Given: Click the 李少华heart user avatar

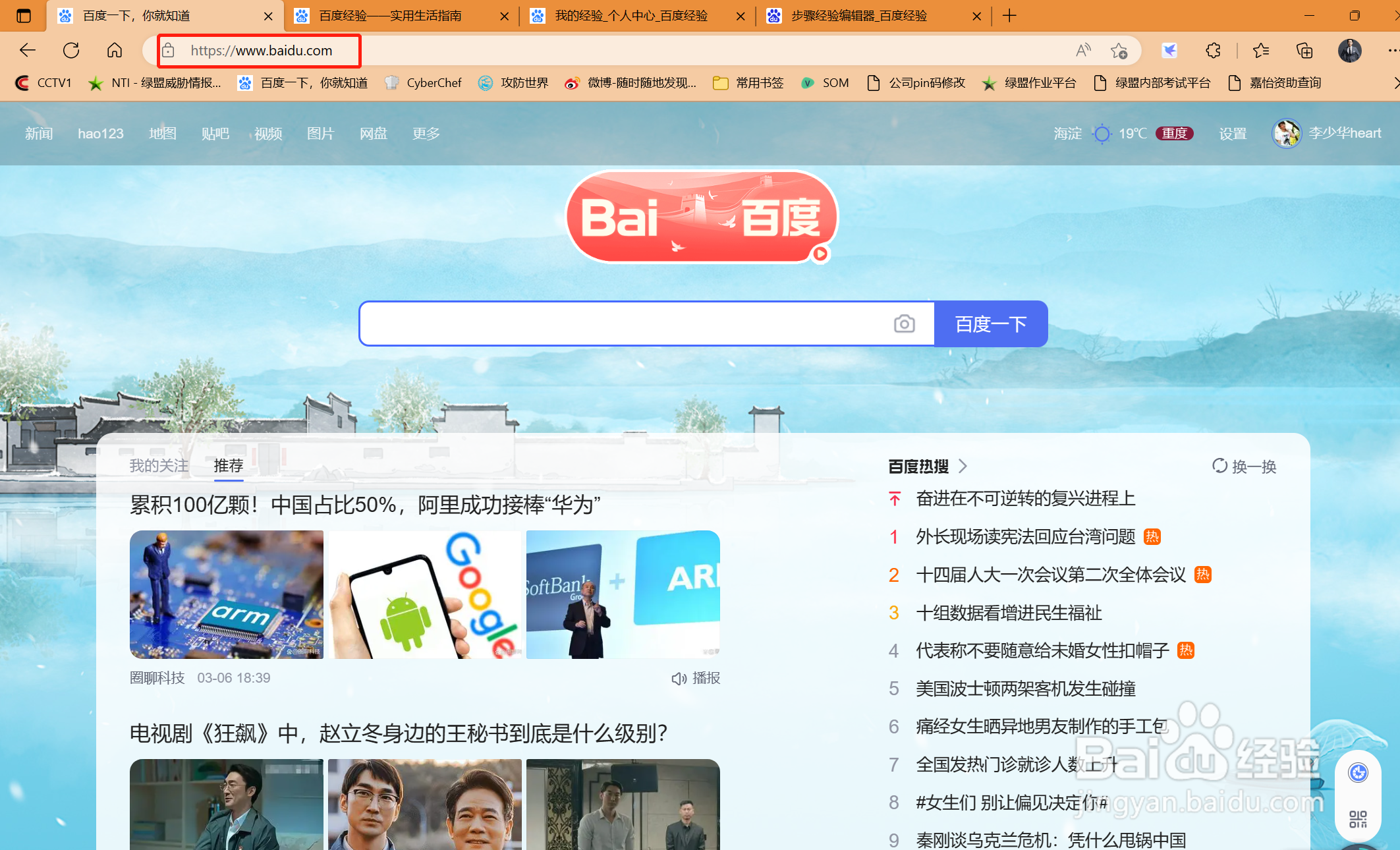Looking at the screenshot, I should (1287, 133).
